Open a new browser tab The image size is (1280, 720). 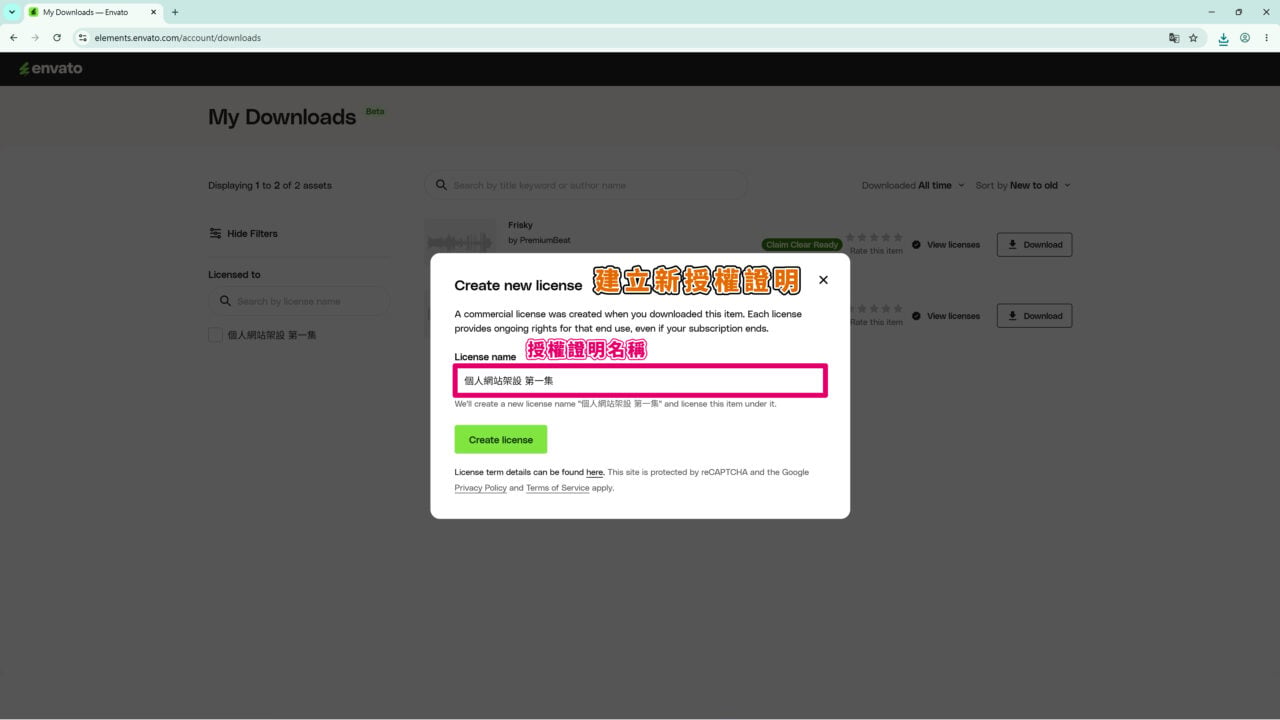click(x=175, y=12)
